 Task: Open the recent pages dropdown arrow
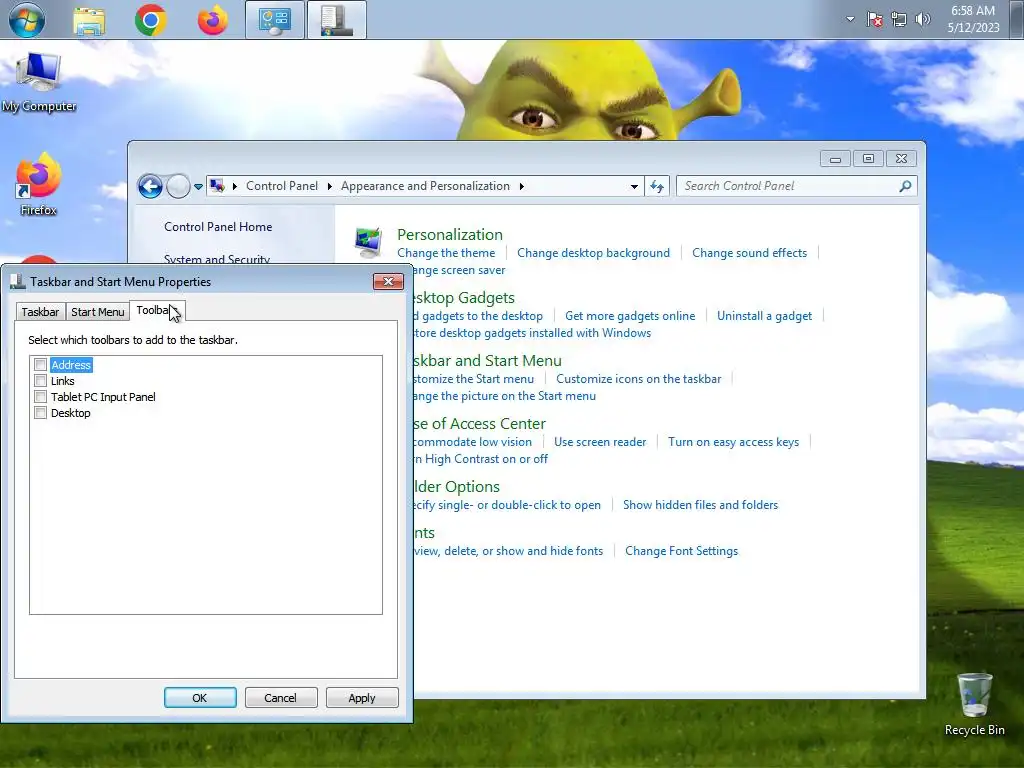pyautogui.click(x=198, y=187)
